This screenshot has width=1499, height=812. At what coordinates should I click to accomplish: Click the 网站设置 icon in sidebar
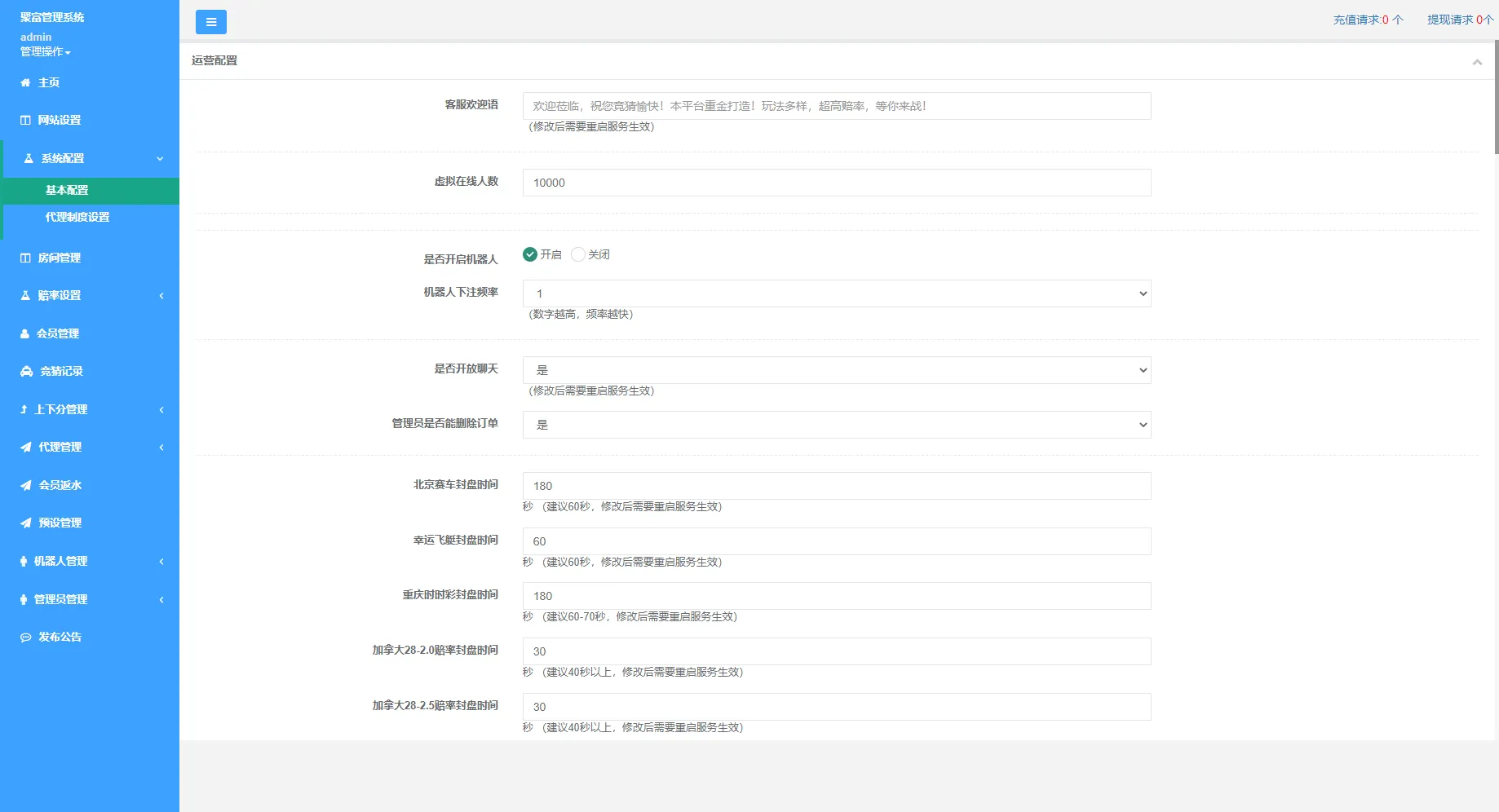pos(25,120)
